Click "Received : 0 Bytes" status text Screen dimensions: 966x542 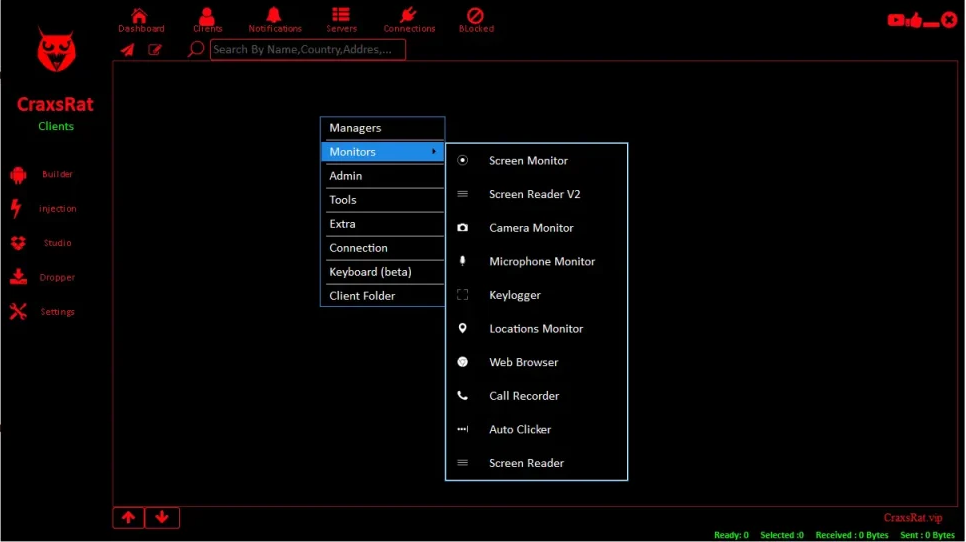click(x=852, y=535)
